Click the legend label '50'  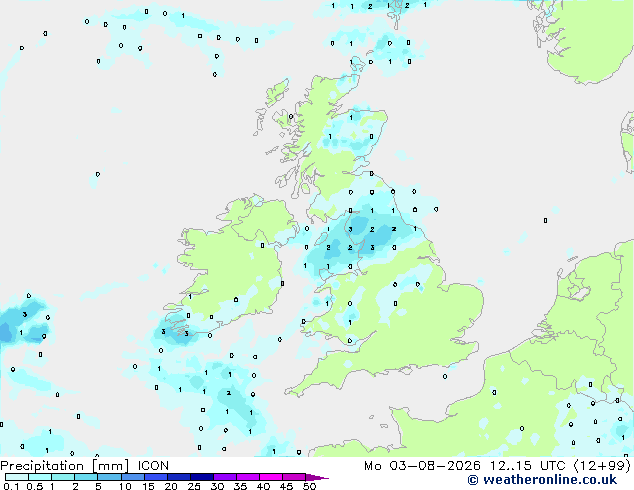[309, 486]
